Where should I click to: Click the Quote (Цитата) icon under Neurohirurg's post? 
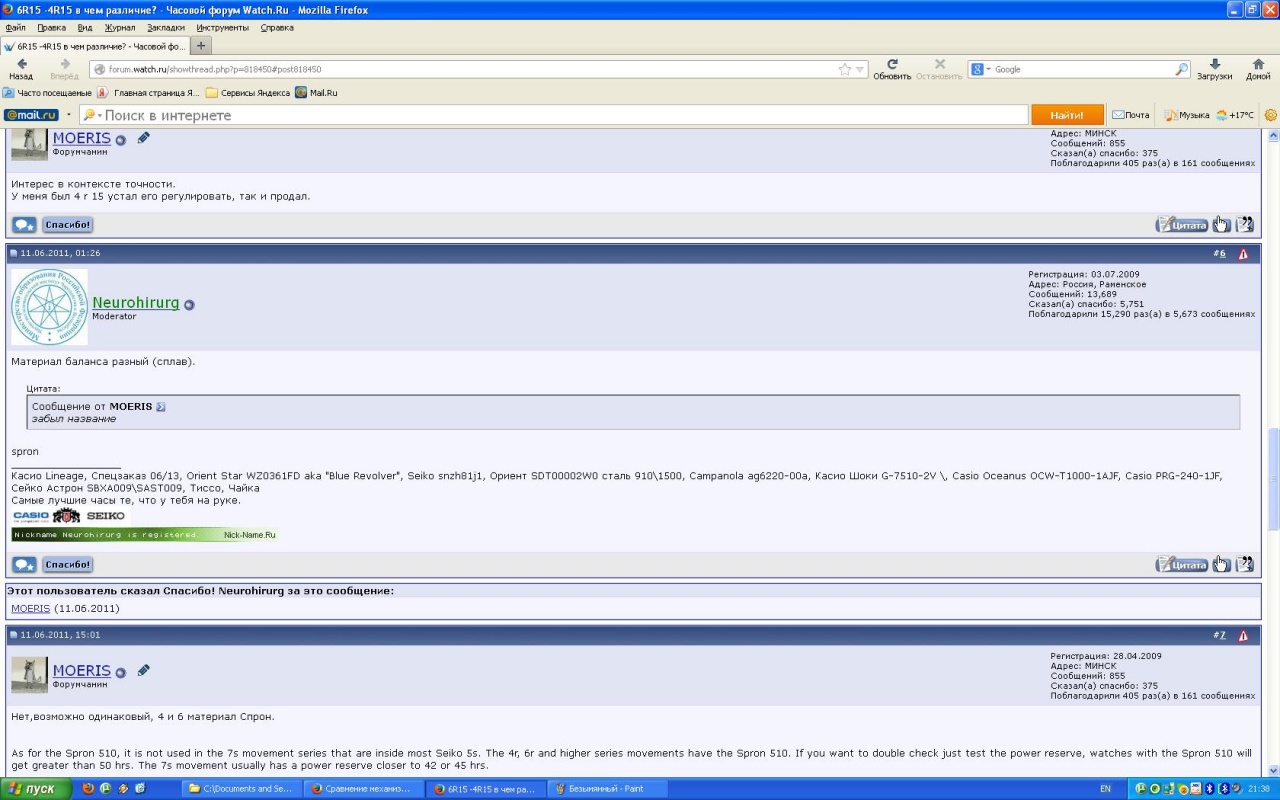(x=1182, y=565)
